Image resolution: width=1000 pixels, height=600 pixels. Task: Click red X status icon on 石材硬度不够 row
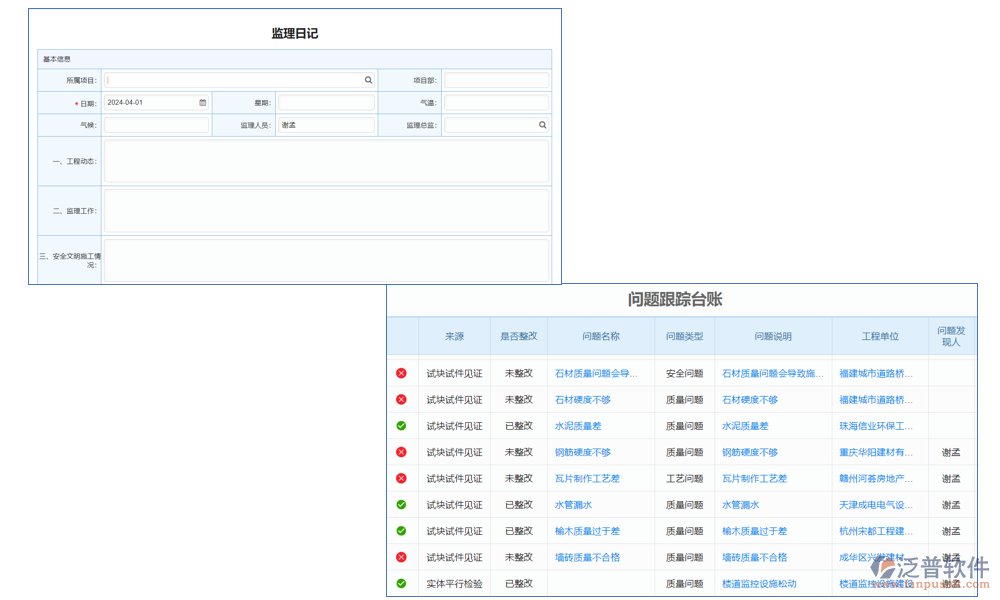[401, 399]
